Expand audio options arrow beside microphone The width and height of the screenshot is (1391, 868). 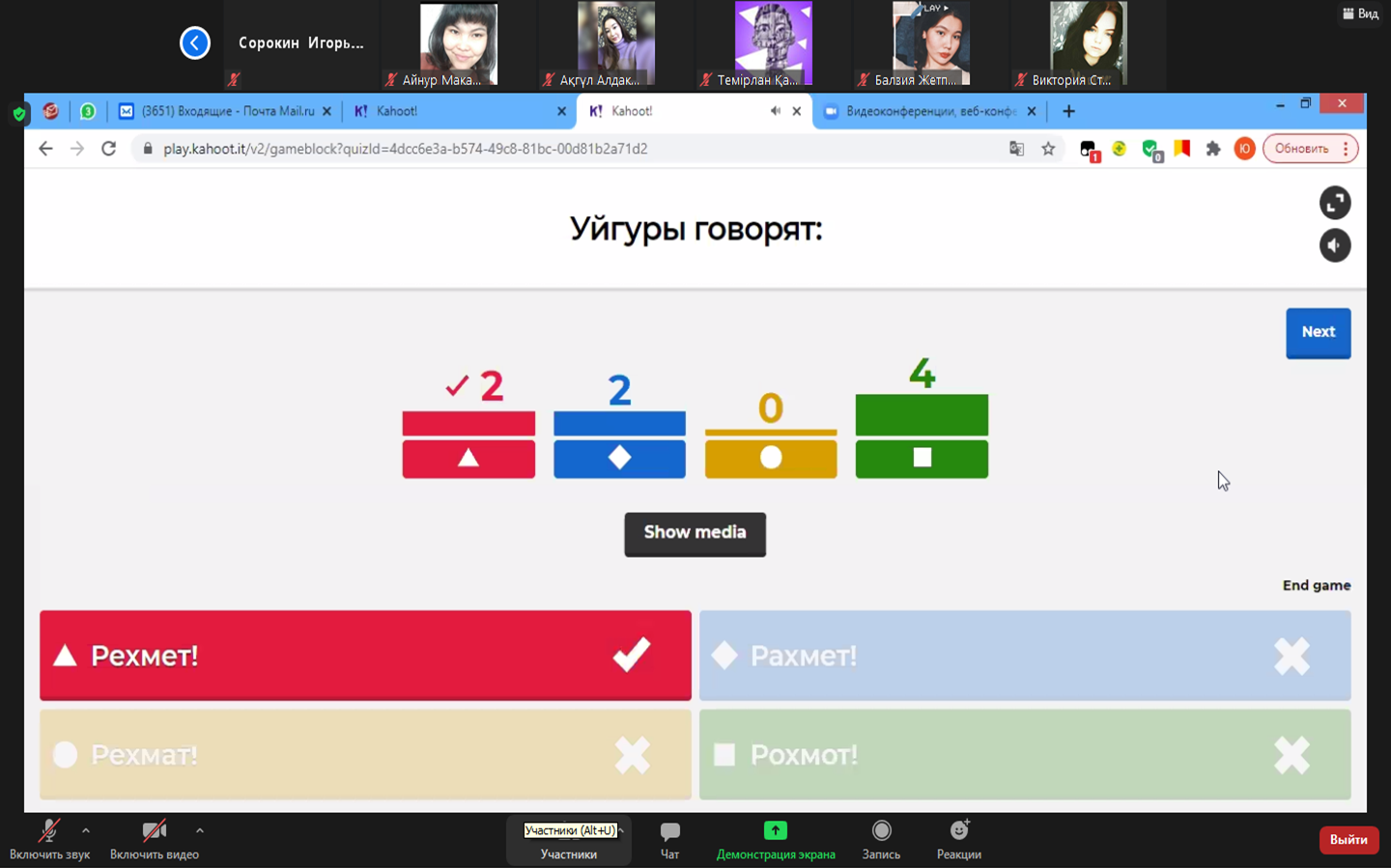coord(86,830)
